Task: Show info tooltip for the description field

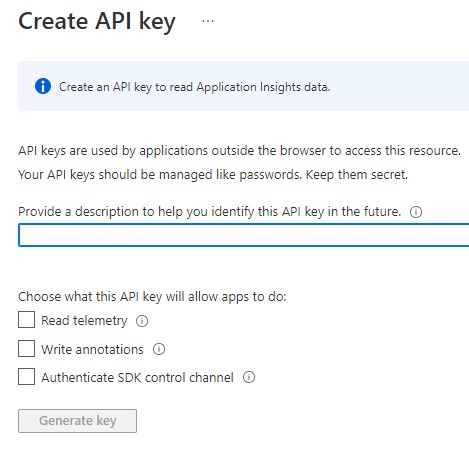Action: (x=416, y=212)
